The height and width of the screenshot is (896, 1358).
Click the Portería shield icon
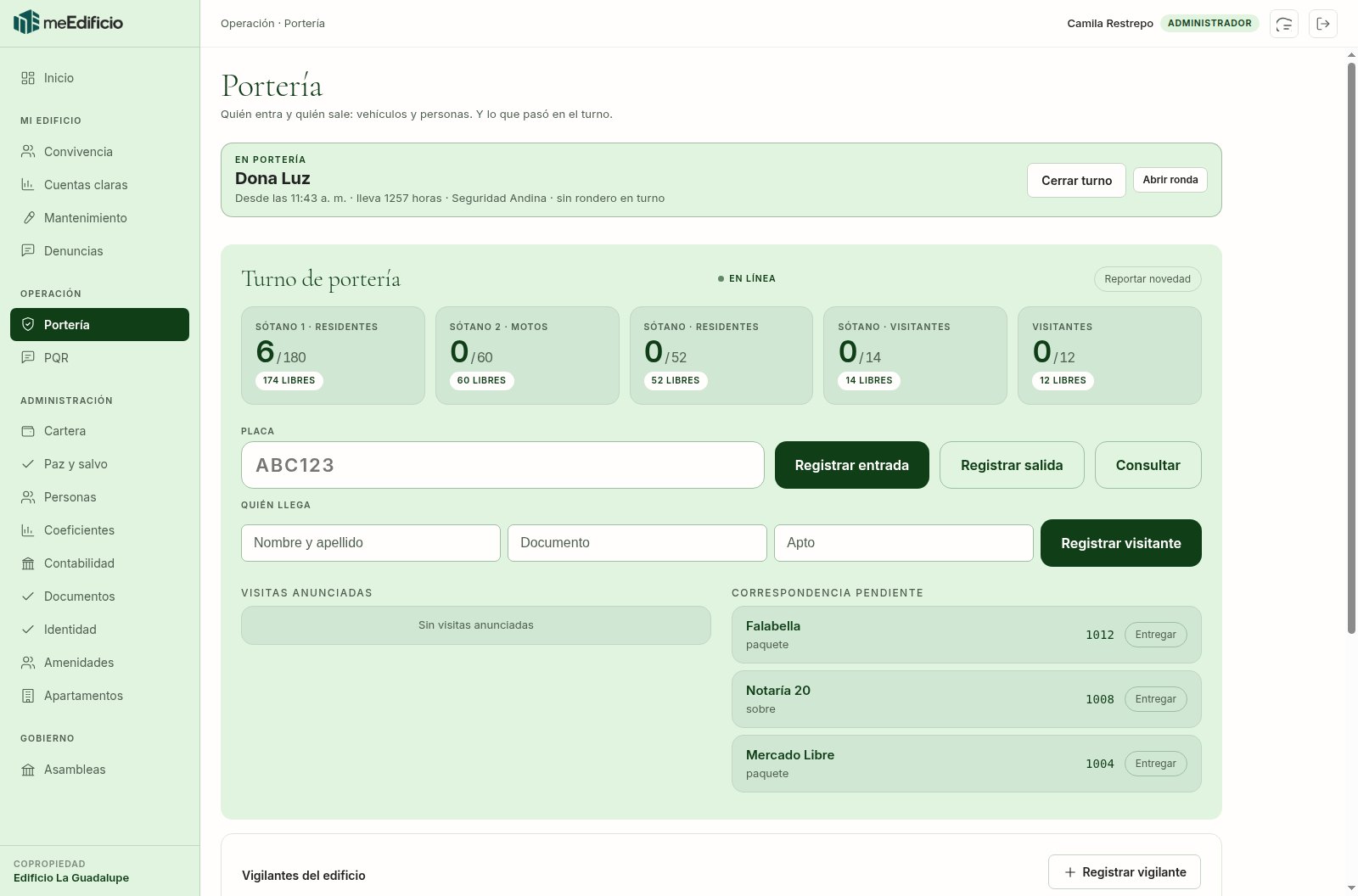coord(28,325)
